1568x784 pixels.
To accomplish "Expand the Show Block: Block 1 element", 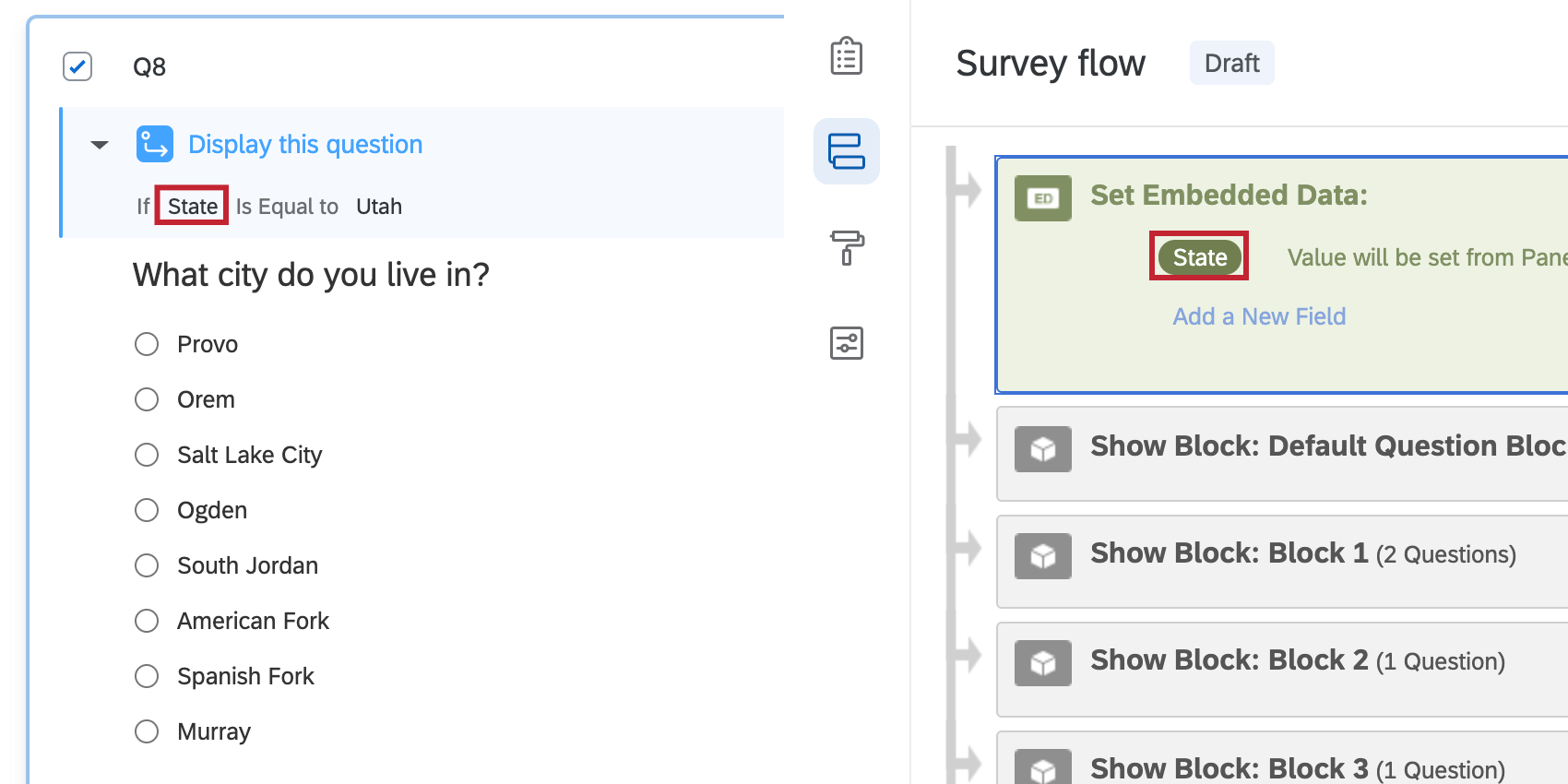I will point(1229,552).
